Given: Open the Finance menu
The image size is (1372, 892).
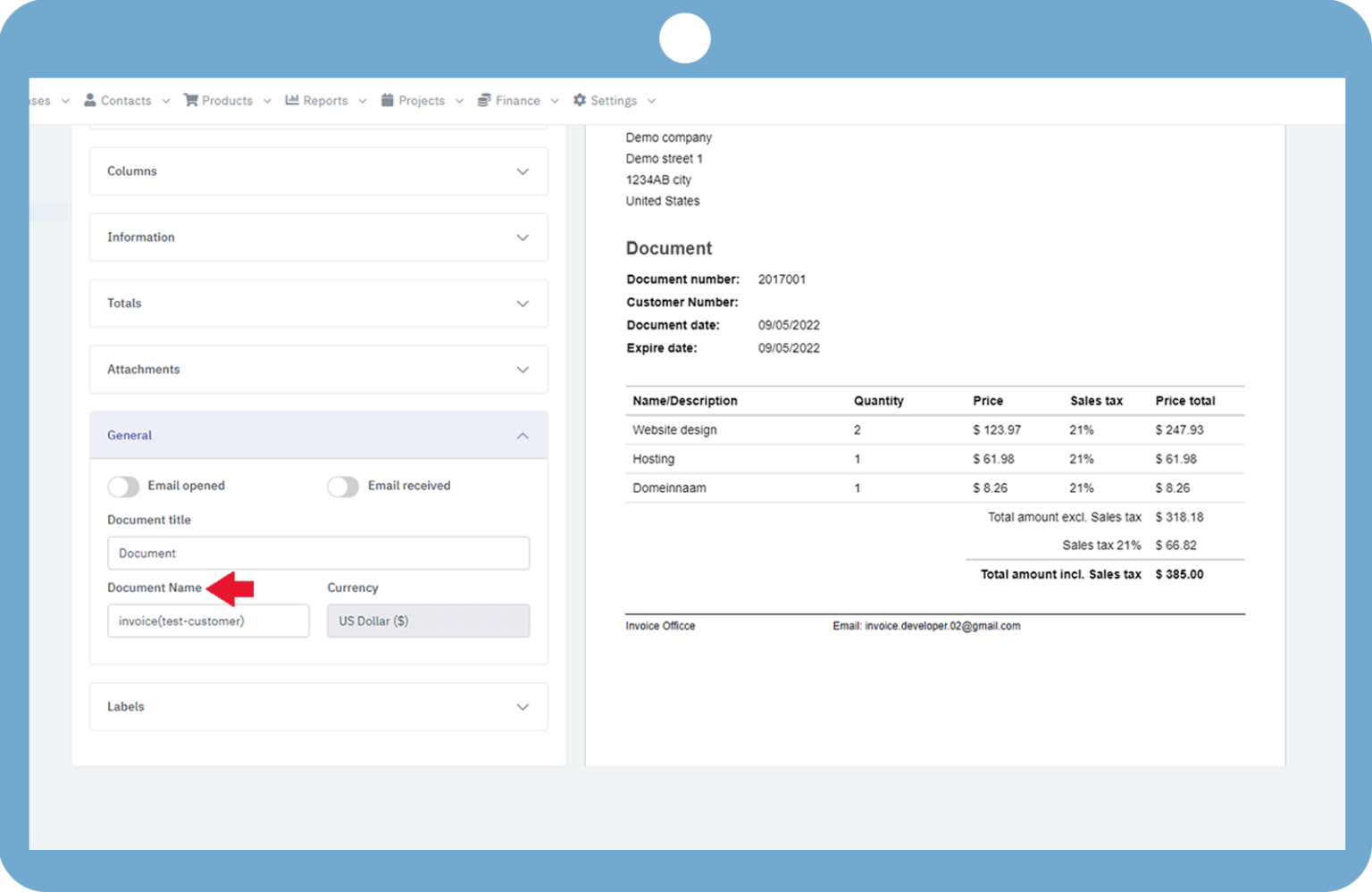Looking at the screenshot, I should 518,101.
